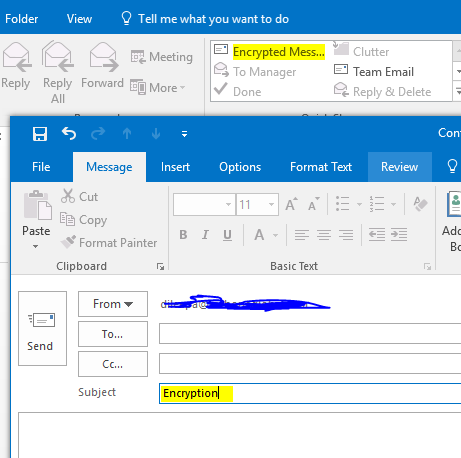Viewport: 461px width, 458px height.
Task: Toggle Align Right
Action: click(x=346, y=235)
